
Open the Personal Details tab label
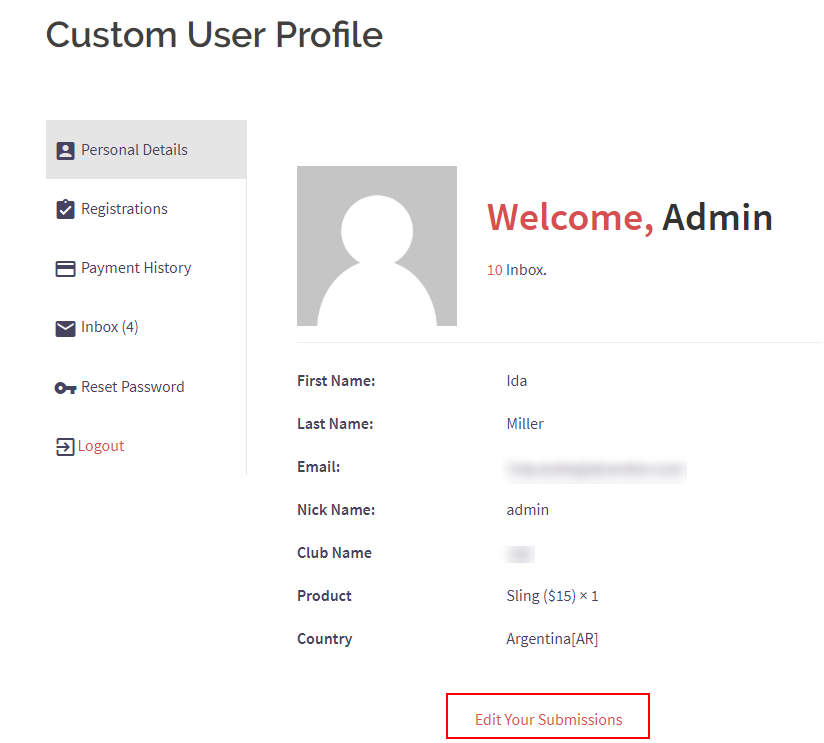[x=134, y=150]
